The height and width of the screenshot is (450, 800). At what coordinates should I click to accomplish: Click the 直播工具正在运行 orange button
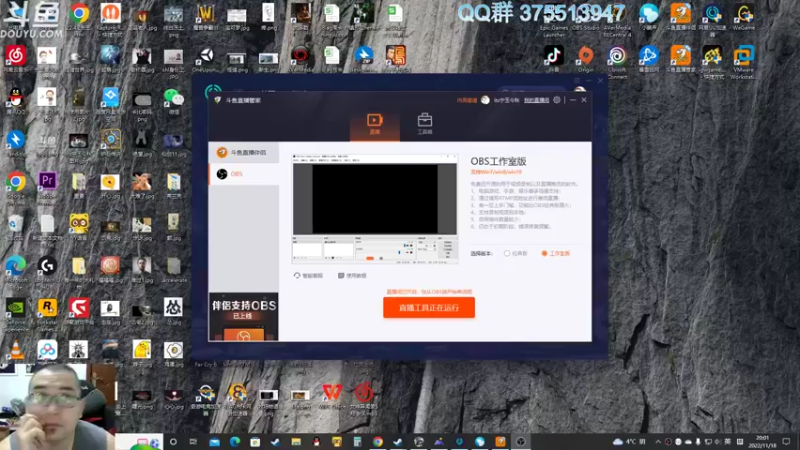[x=429, y=308]
